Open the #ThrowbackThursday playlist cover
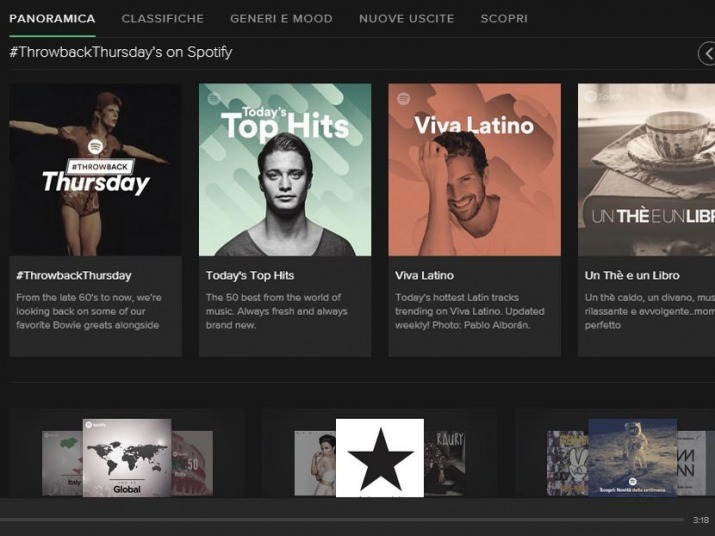The image size is (715, 536). tap(95, 170)
